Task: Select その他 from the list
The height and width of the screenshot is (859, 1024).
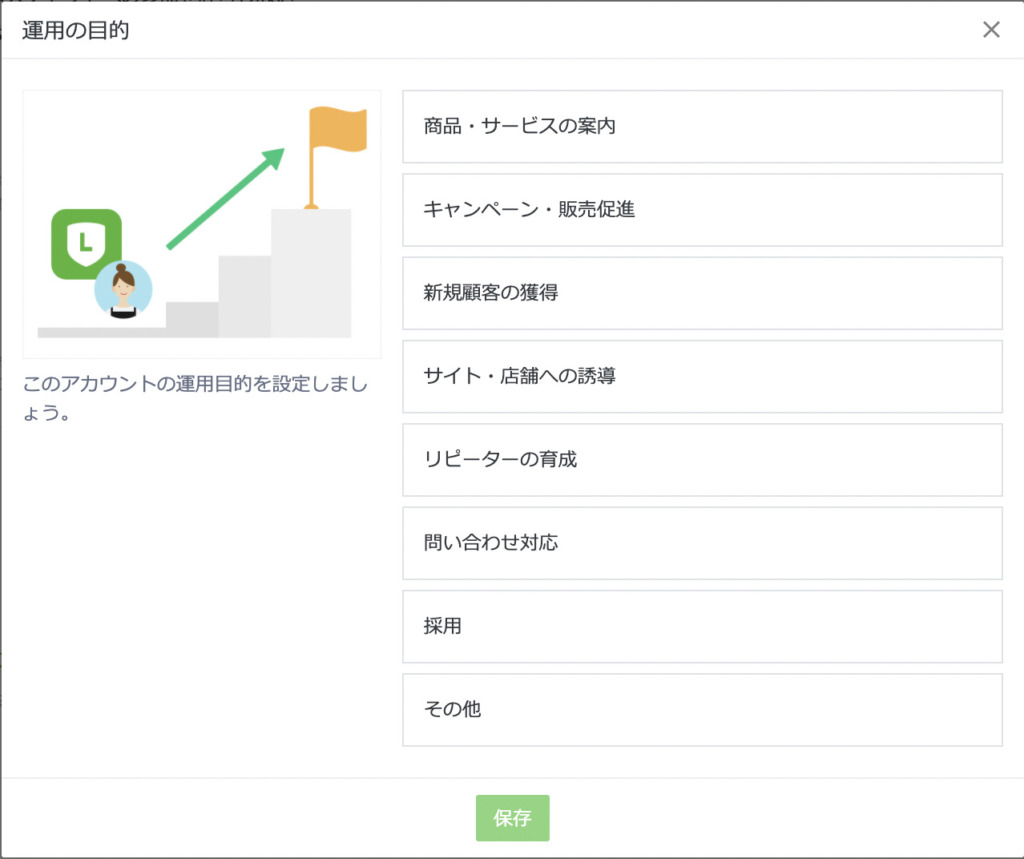Action: point(702,710)
